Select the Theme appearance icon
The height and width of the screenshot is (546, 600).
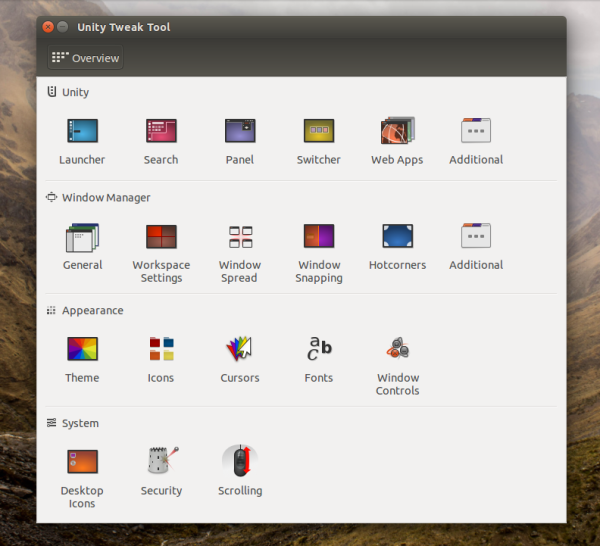point(82,349)
